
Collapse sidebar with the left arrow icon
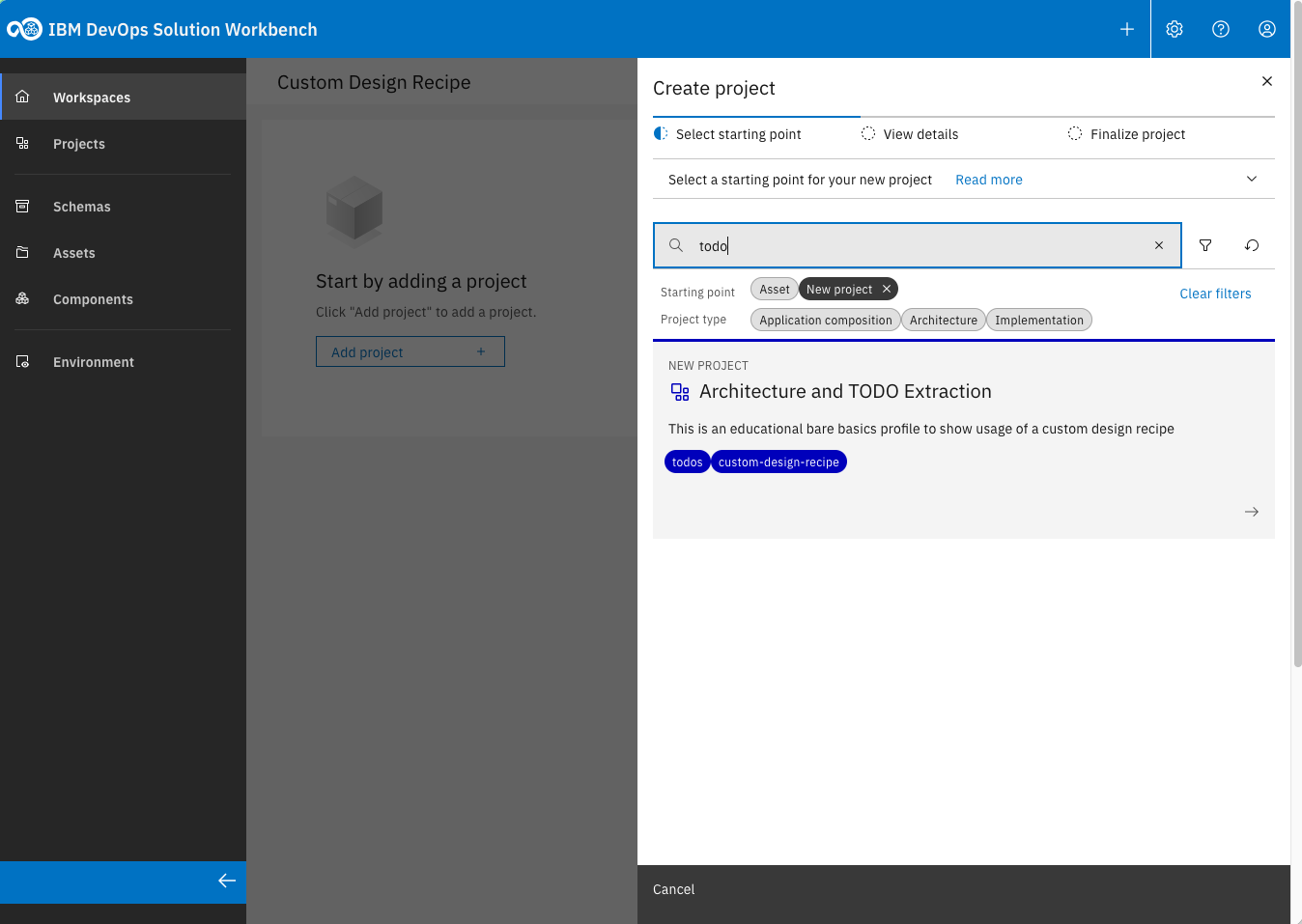click(x=227, y=881)
